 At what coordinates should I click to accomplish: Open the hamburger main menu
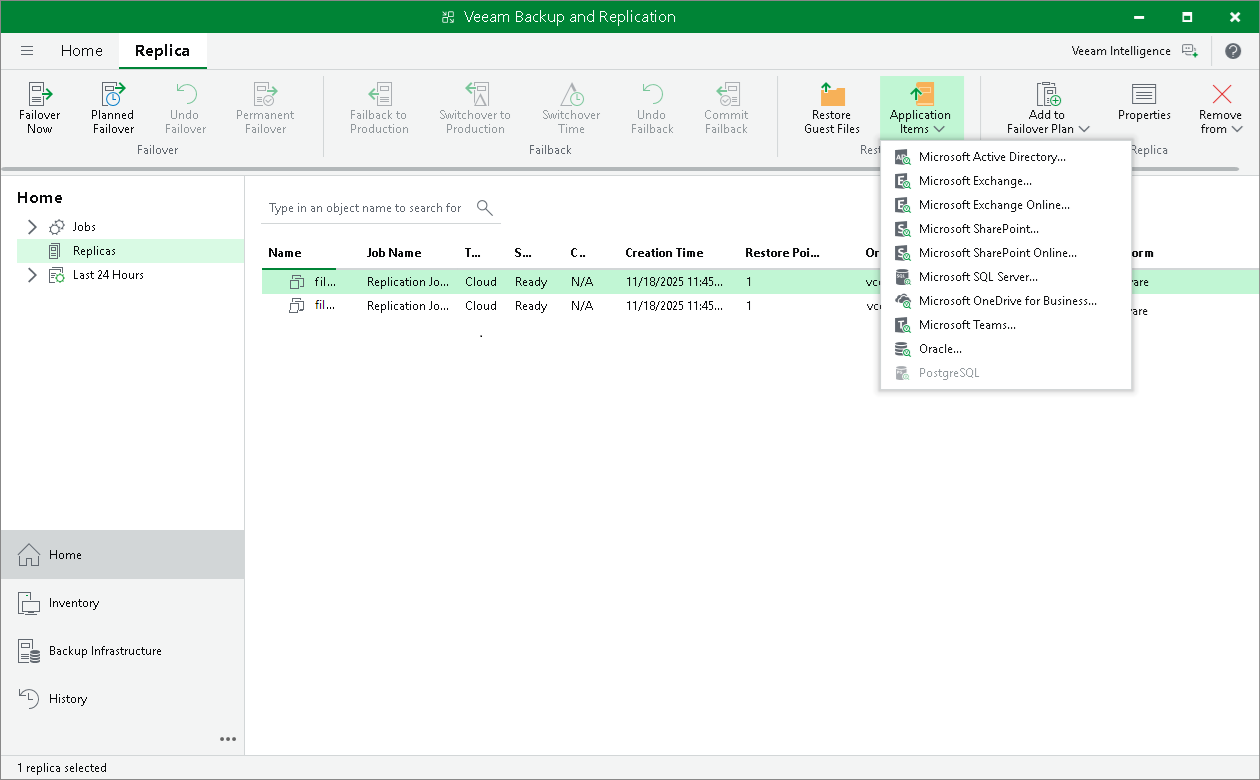click(27, 51)
